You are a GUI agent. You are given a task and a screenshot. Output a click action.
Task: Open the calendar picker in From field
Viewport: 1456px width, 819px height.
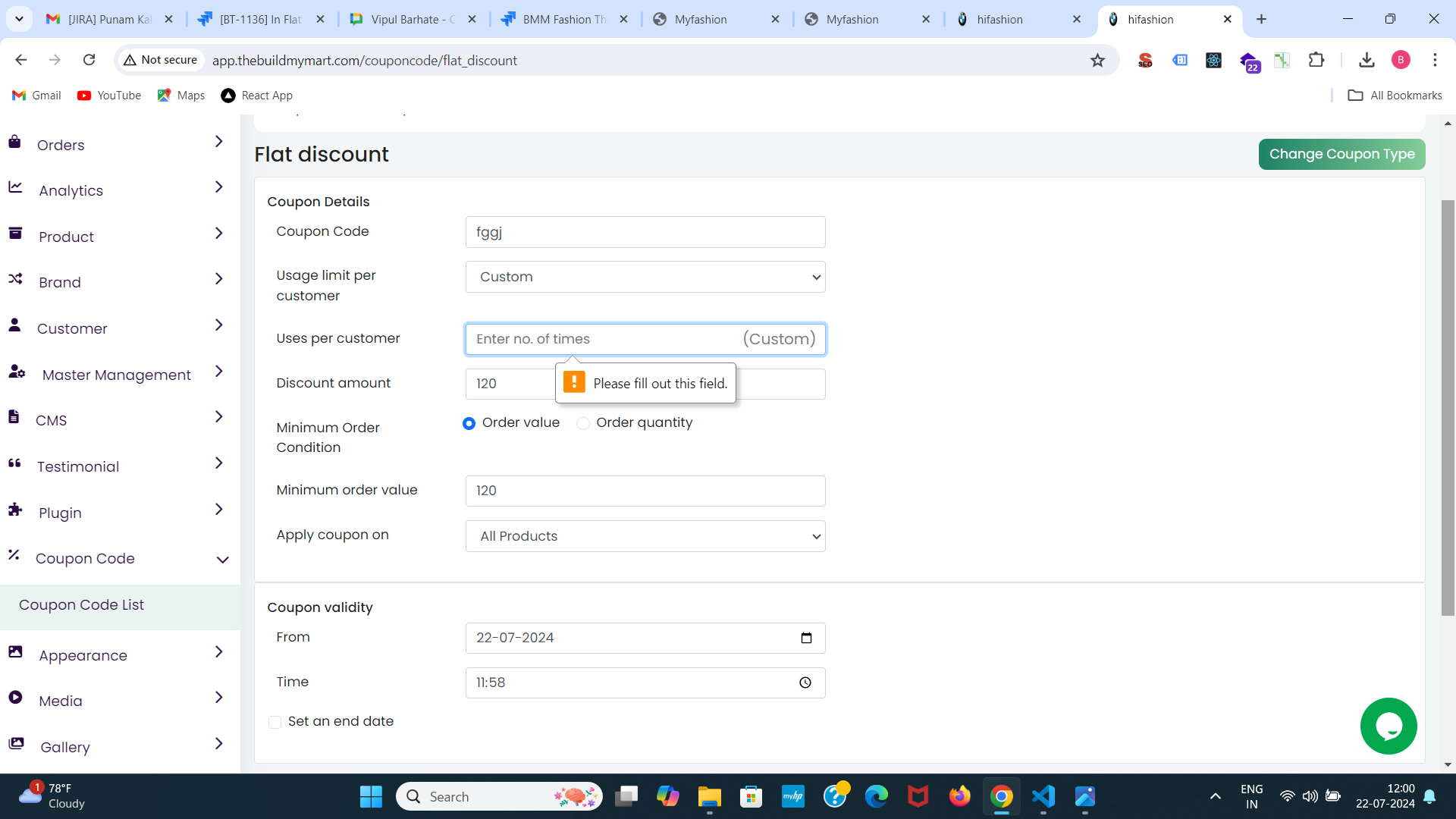pyautogui.click(x=806, y=638)
